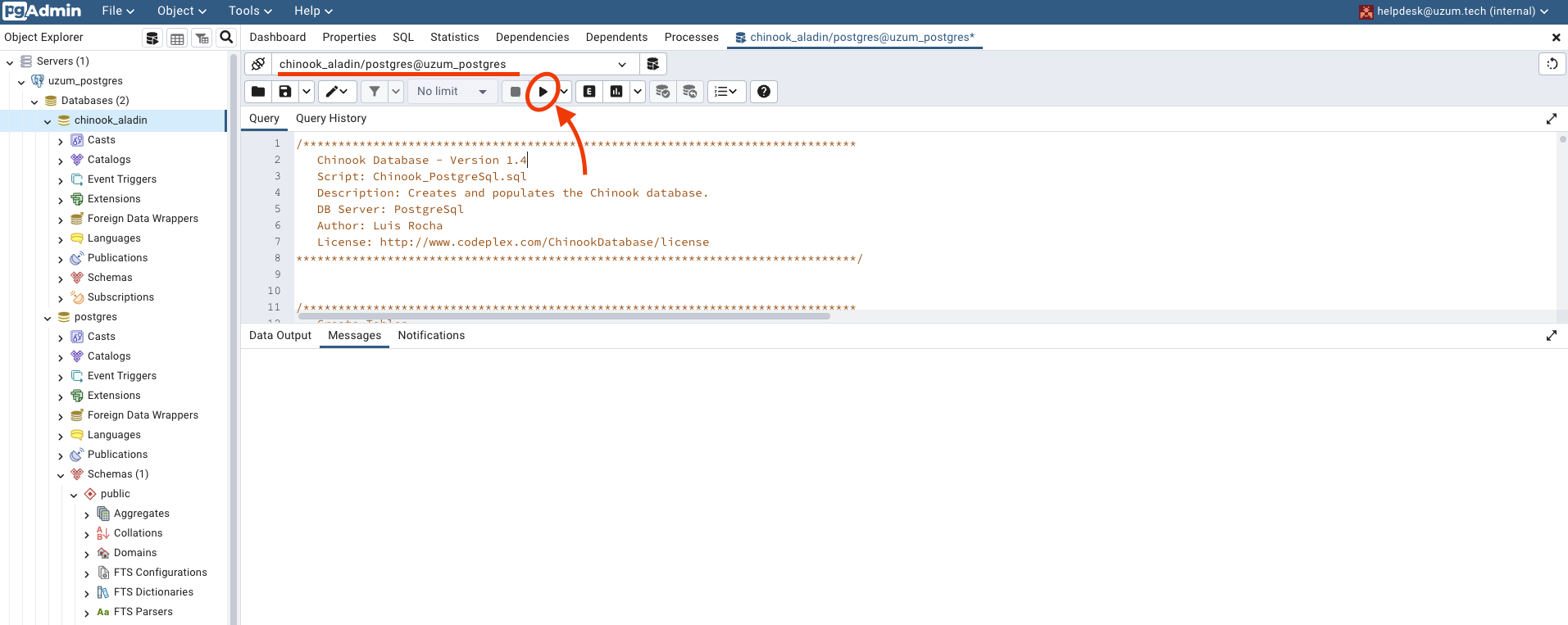Screen dimensions: 1568x625
Task: Open query tool help question mark
Action: coord(764,92)
